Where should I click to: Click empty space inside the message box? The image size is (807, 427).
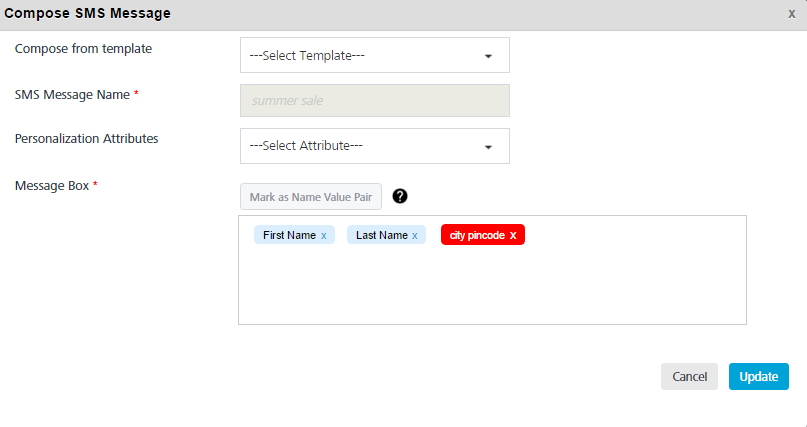(x=492, y=288)
